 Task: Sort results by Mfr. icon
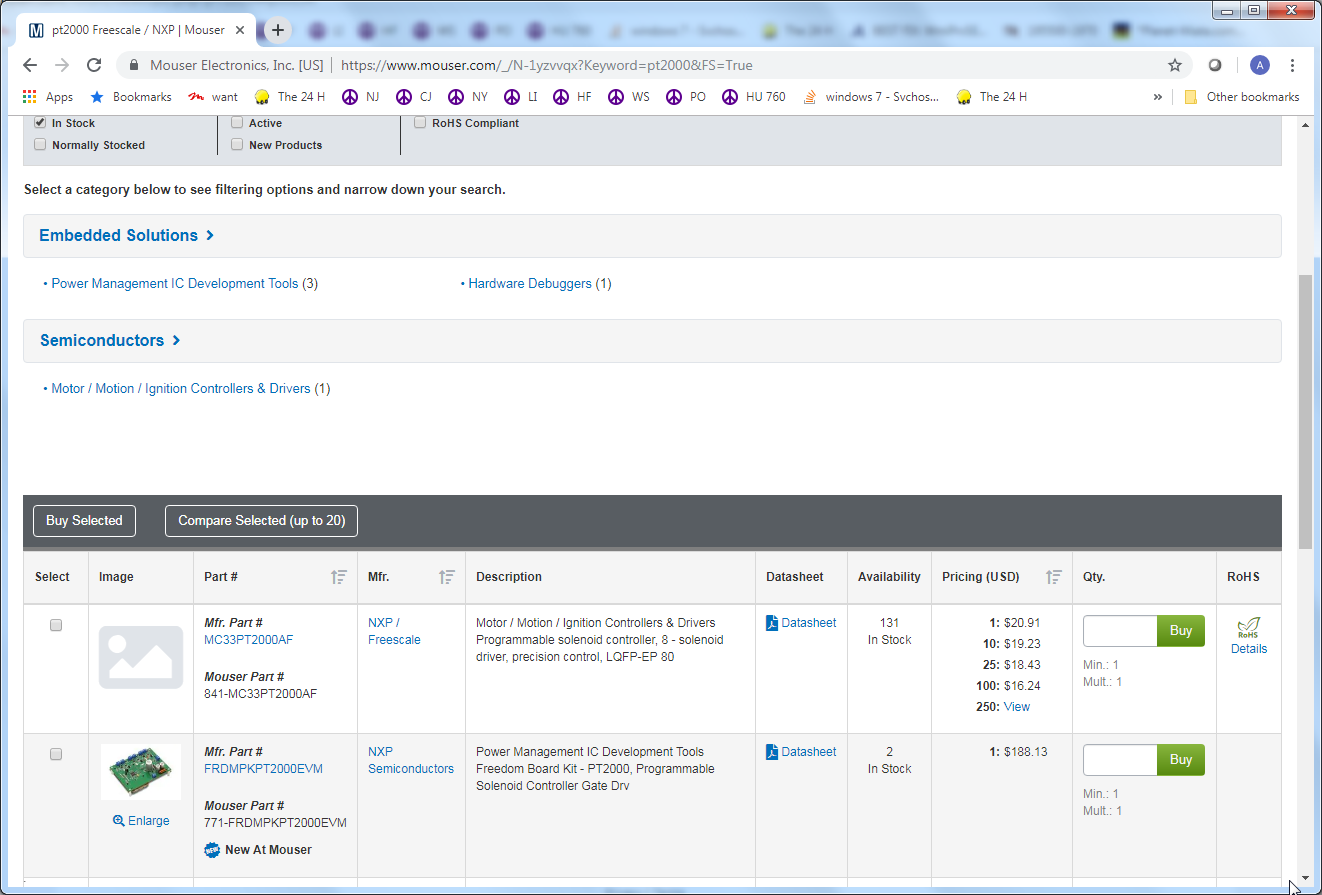coord(447,577)
